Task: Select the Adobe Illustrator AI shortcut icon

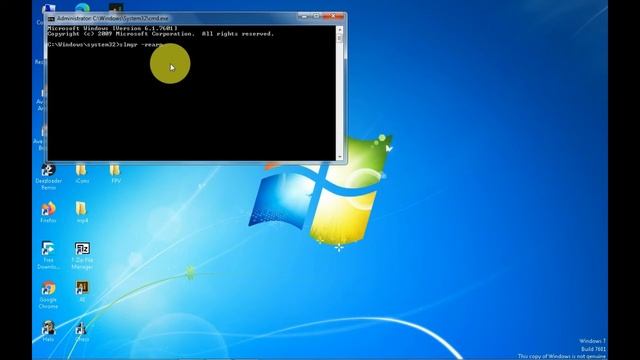Action: (x=82, y=291)
